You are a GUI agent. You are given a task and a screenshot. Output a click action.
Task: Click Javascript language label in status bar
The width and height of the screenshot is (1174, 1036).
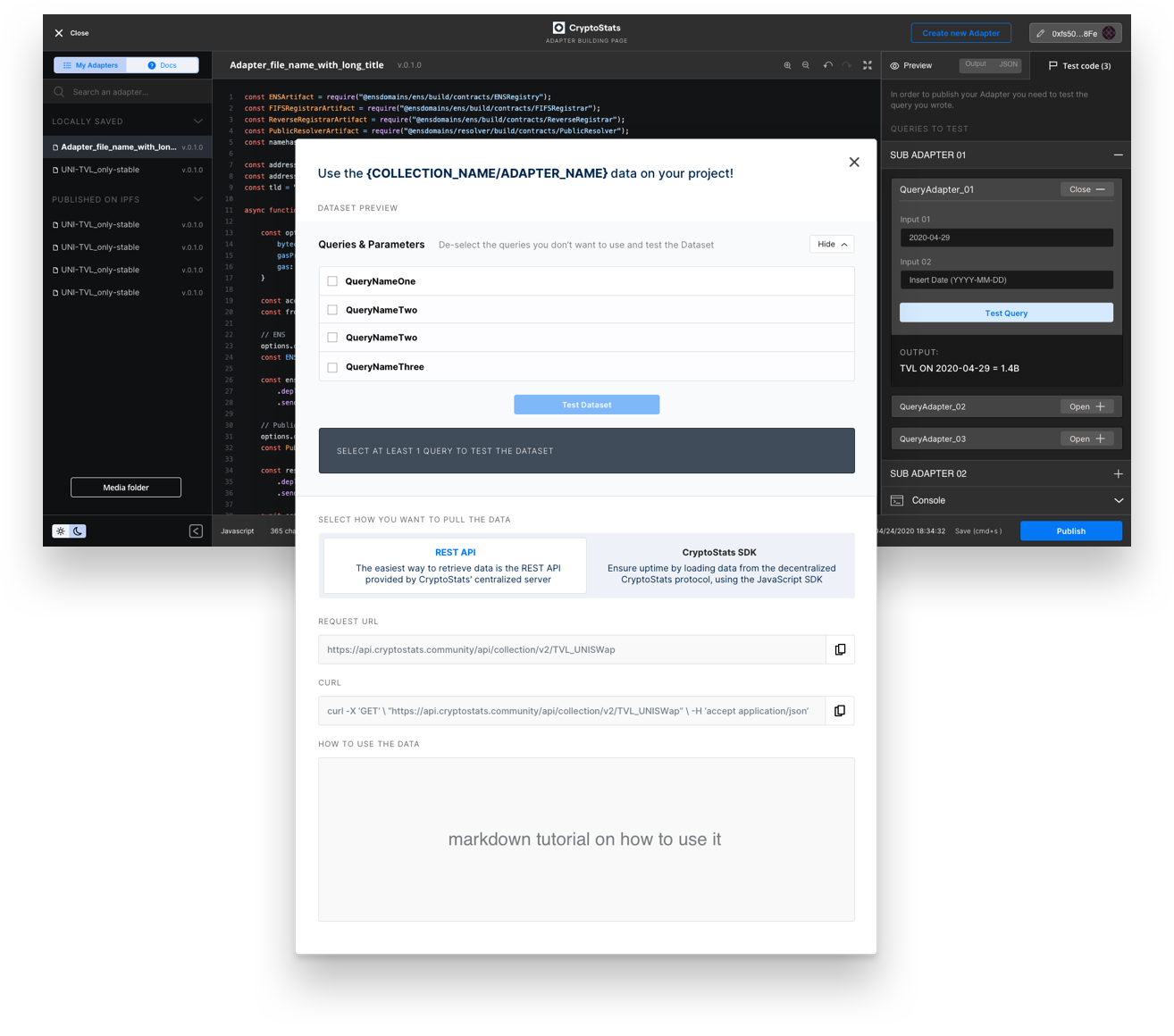pos(238,531)
